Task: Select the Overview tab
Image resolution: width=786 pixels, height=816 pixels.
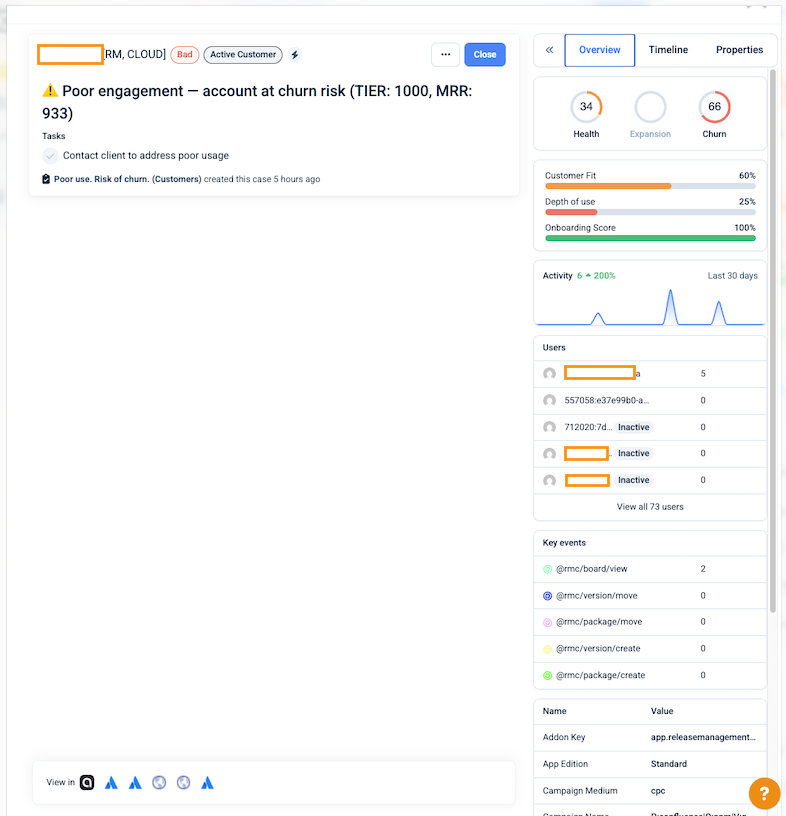Action: 600,50
